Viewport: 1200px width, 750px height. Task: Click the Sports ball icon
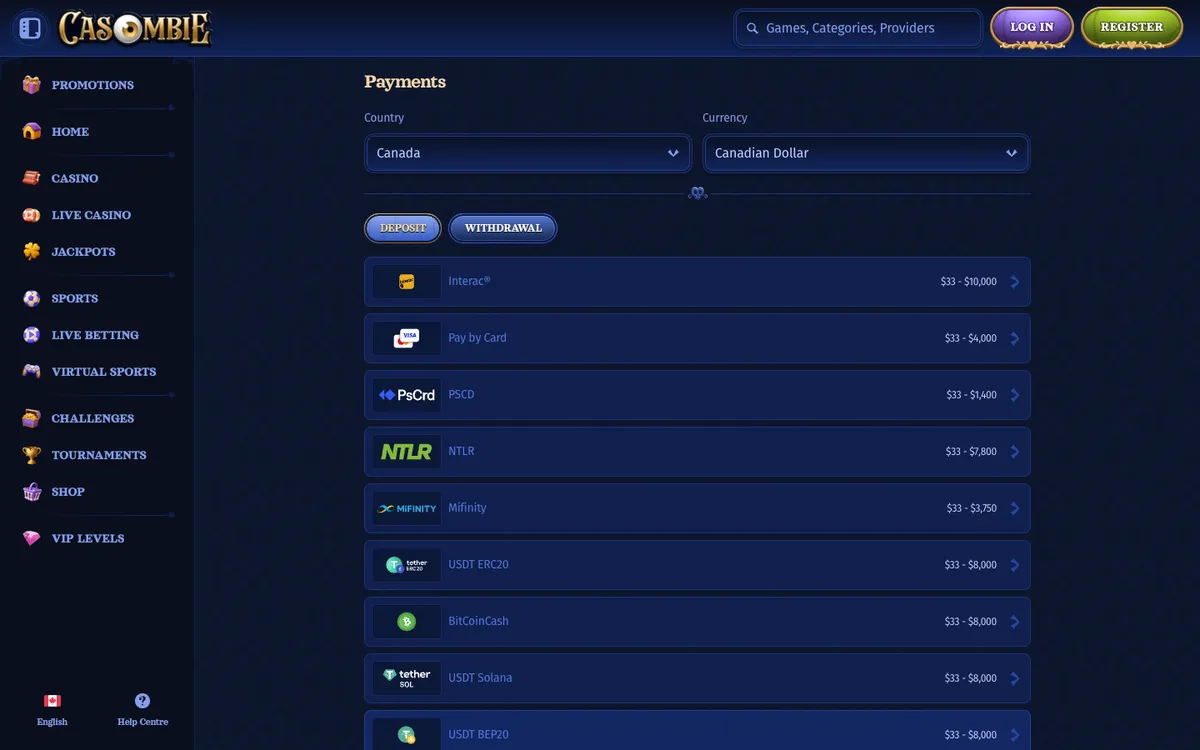[x=32, y=298]
